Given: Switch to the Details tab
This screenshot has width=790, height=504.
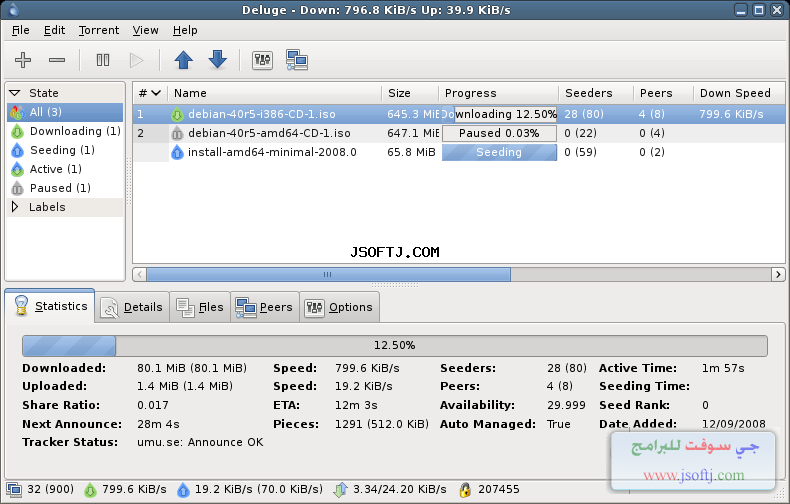Looking at the screenshot, I should point(132,307).
